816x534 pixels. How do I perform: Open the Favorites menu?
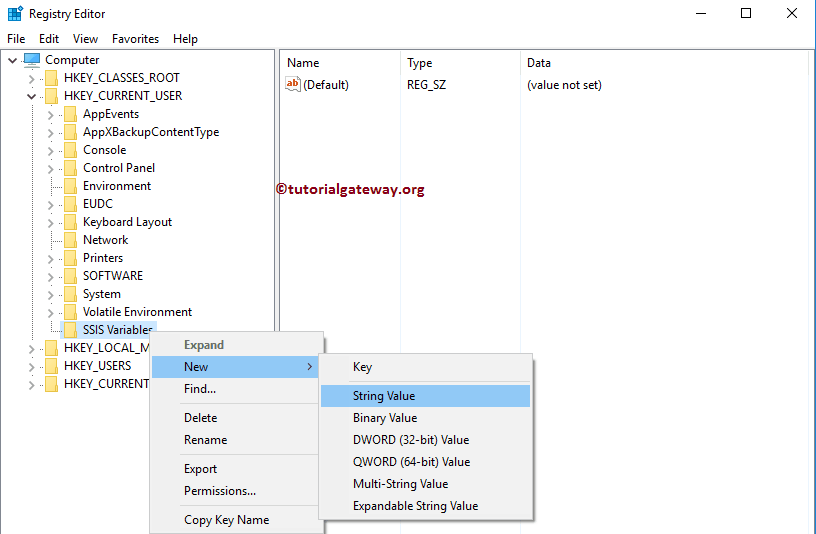[x=135, y=39]
